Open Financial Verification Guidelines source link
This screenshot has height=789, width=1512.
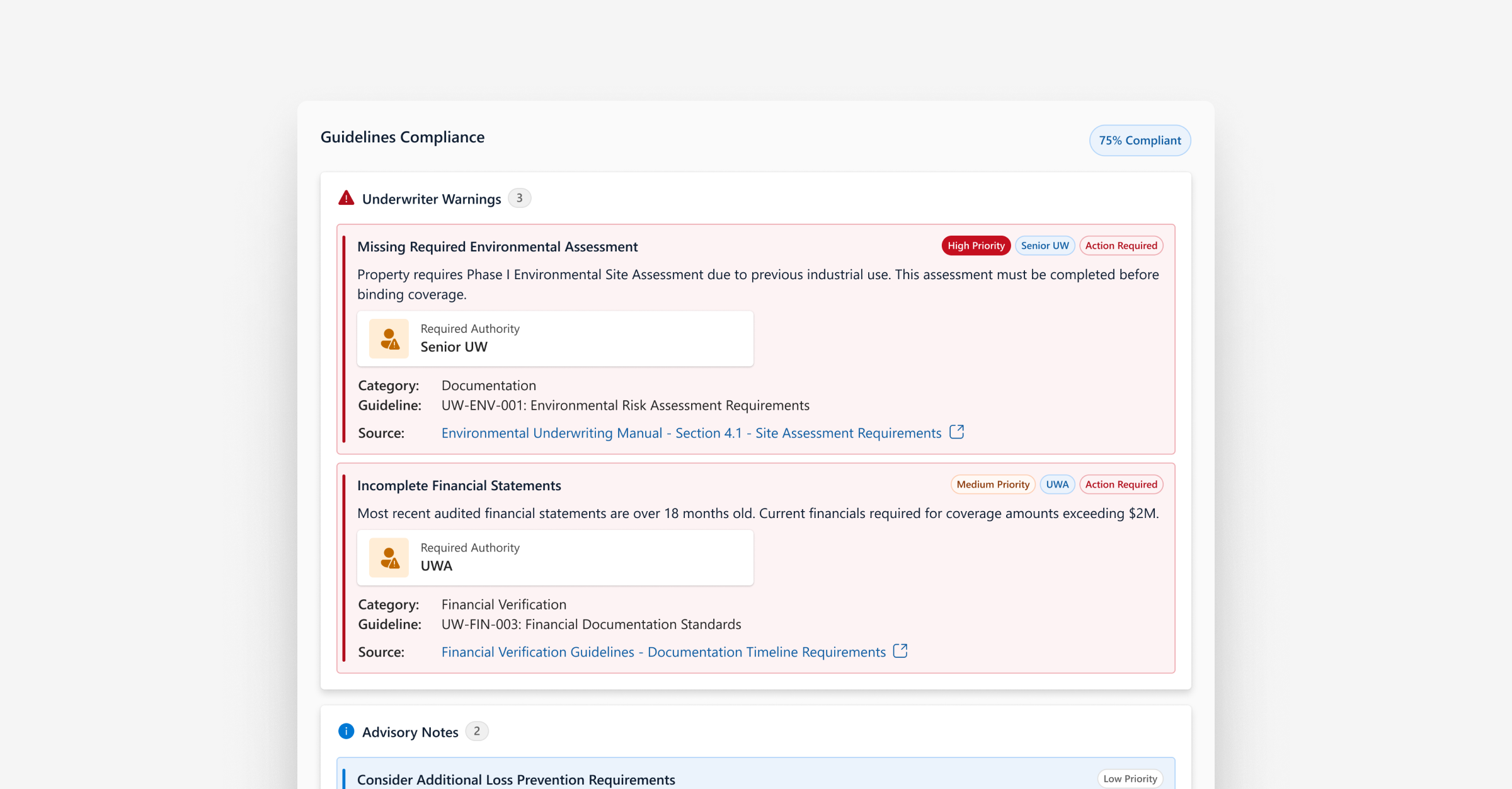tap(663, 652)
